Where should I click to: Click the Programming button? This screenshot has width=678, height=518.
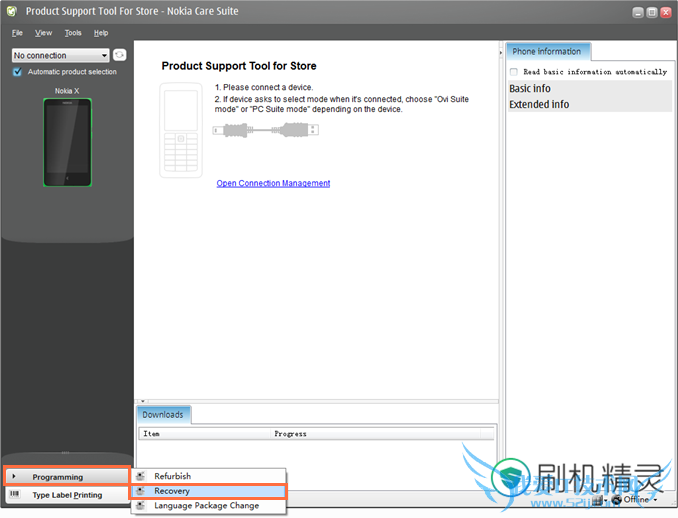click(x=67, y=477)
